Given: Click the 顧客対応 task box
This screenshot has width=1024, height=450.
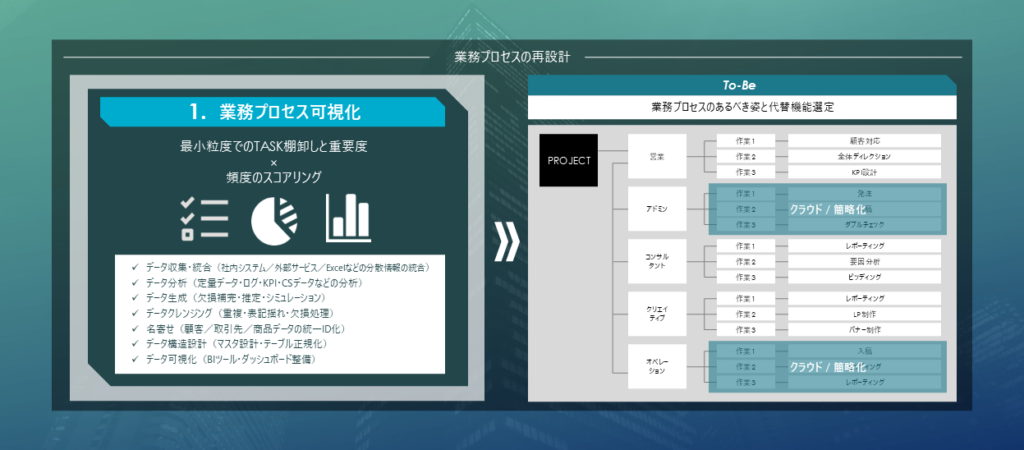Looking at the screenshot, I should tap(864, 141).
